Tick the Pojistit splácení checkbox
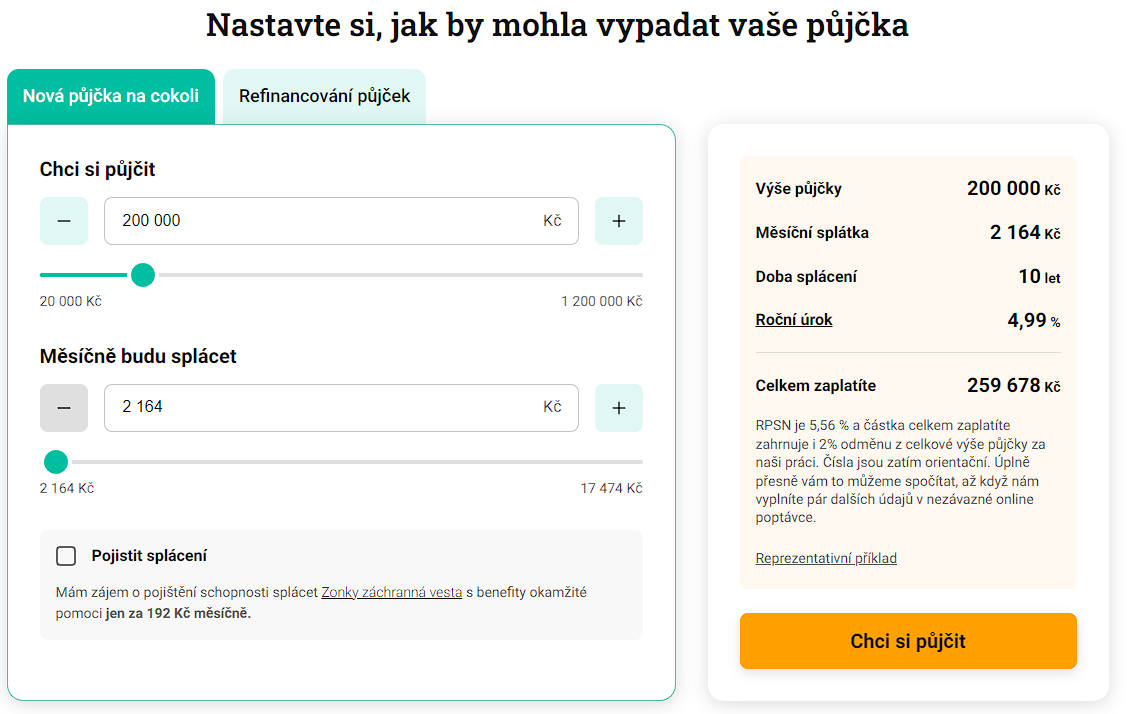Screen dimensions: 1128x714 click(66, 556)
